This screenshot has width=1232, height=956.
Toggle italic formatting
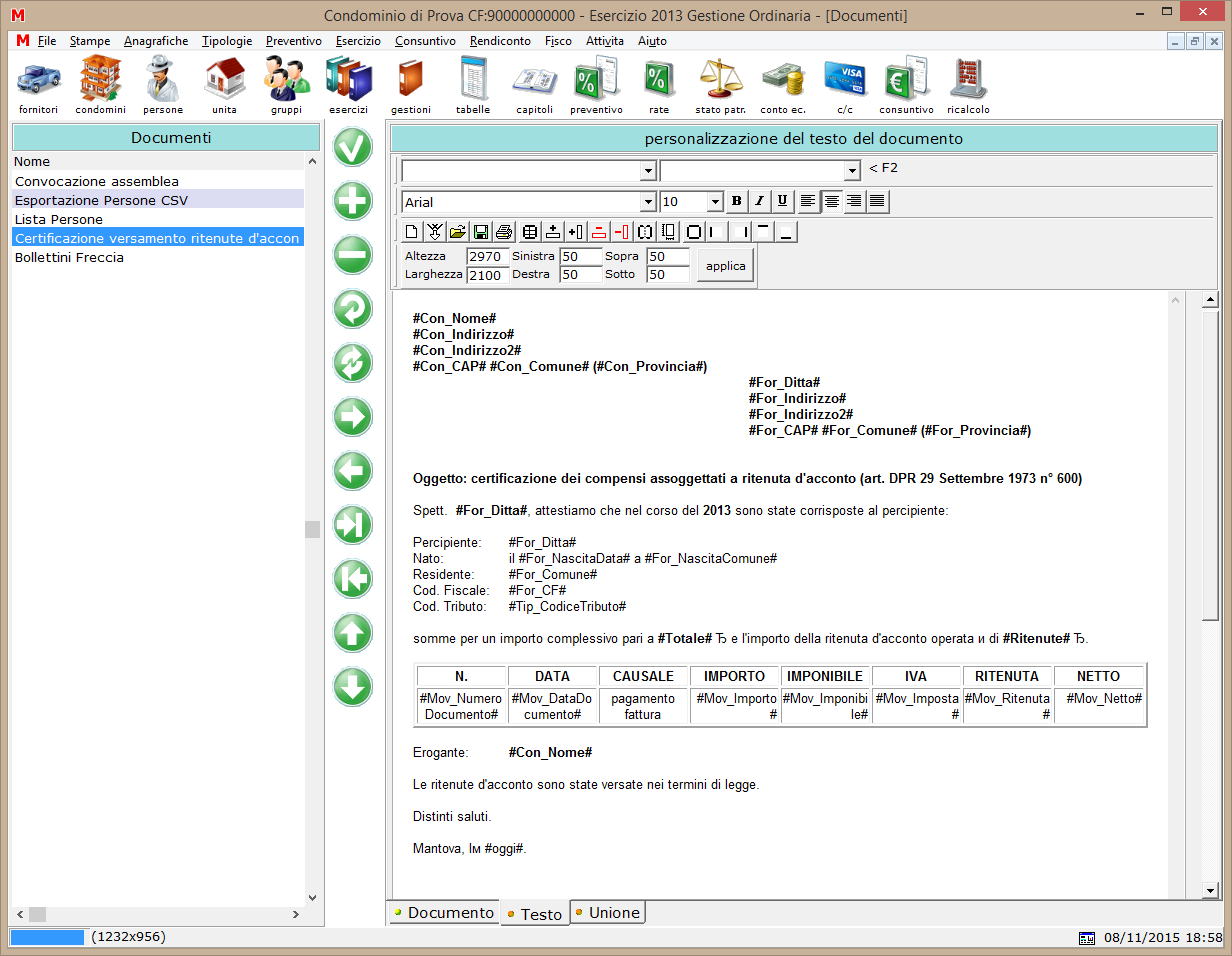(760, 202)
